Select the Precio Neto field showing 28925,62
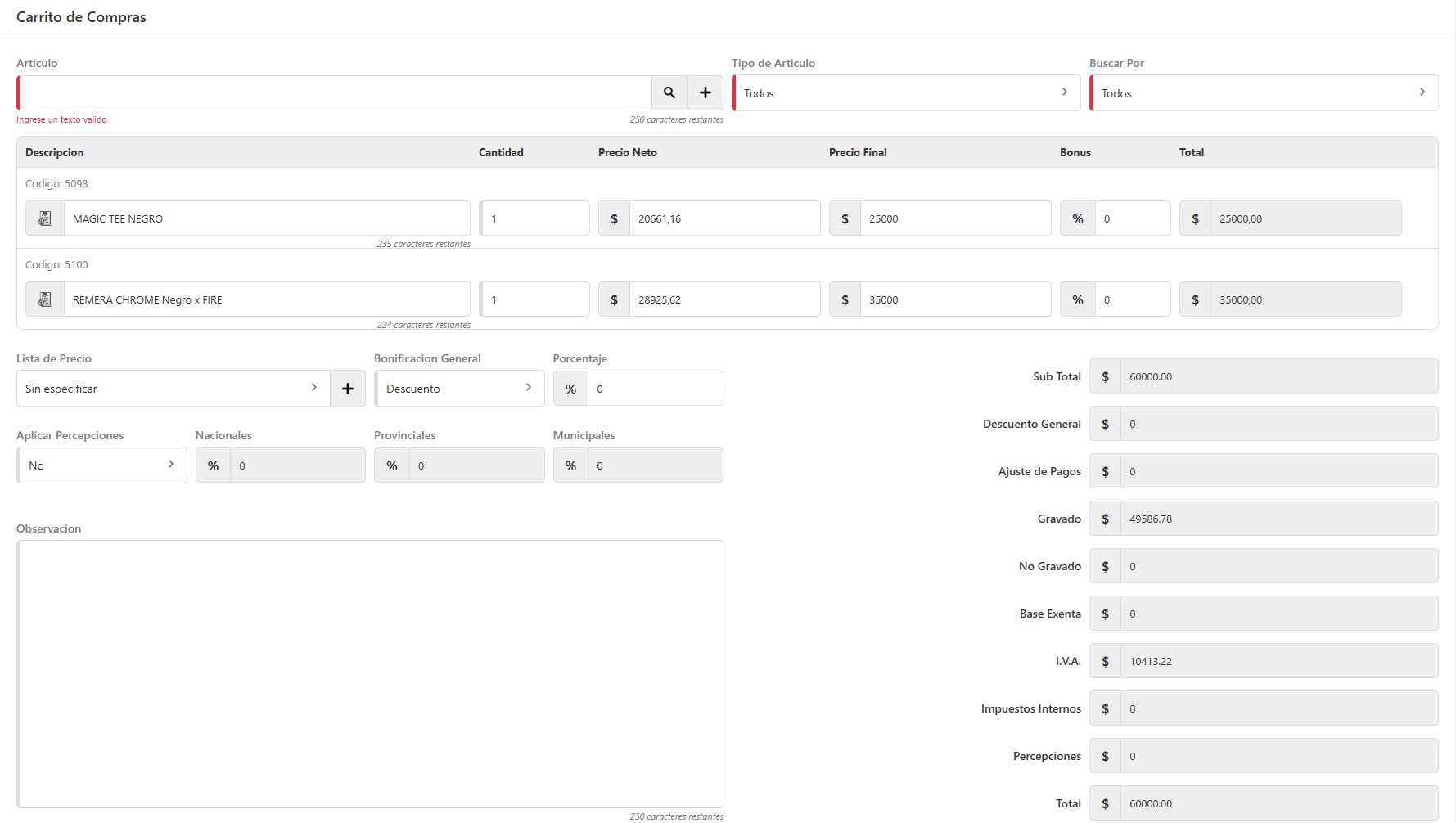The image size is (1456, 823). pyautogui.click(x=723, y=299)
